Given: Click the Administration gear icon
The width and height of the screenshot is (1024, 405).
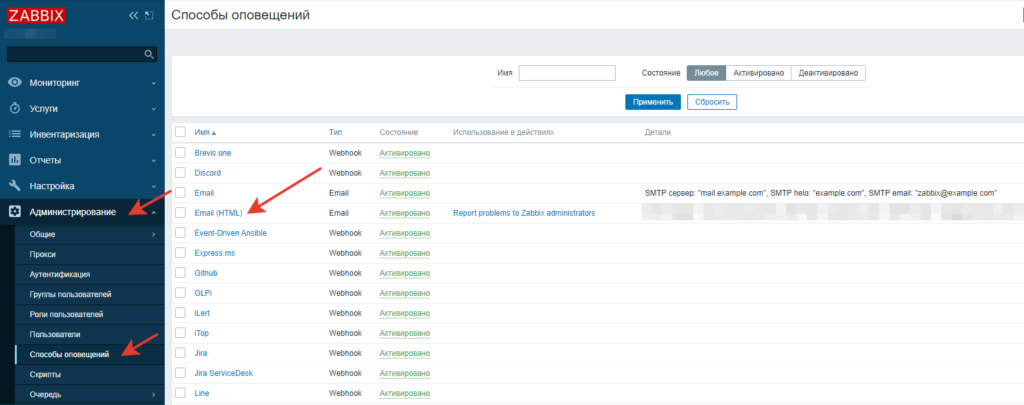Looking at the screenshot, I should pyautogui.click(x=14, y=212).
